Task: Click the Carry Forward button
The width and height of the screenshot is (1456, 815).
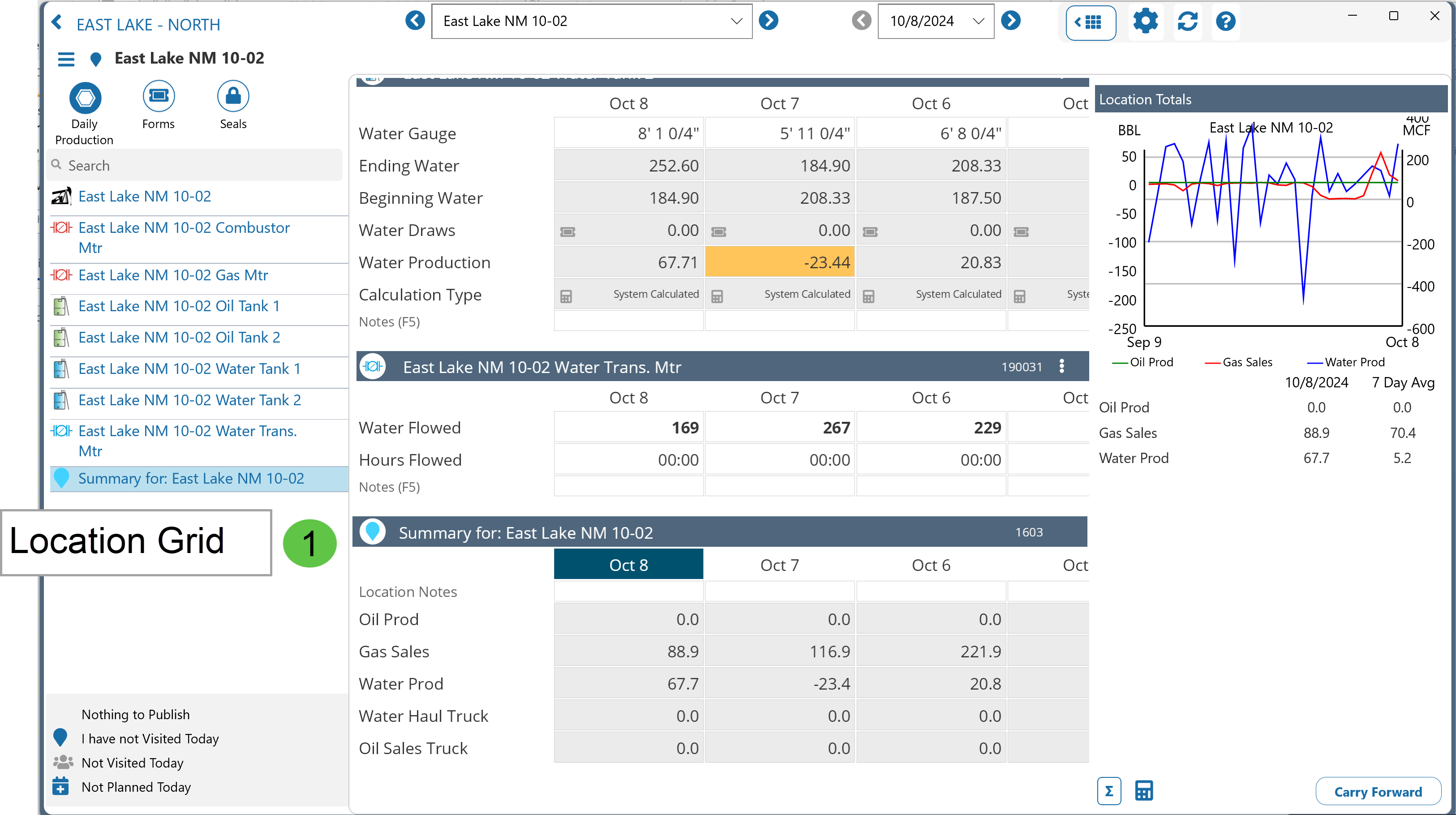Action: (x=1378, y=791)
